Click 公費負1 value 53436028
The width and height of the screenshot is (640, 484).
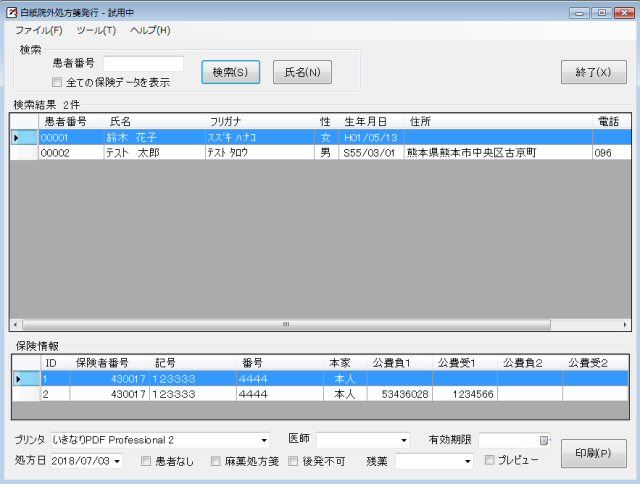click(x=400, y=394)
